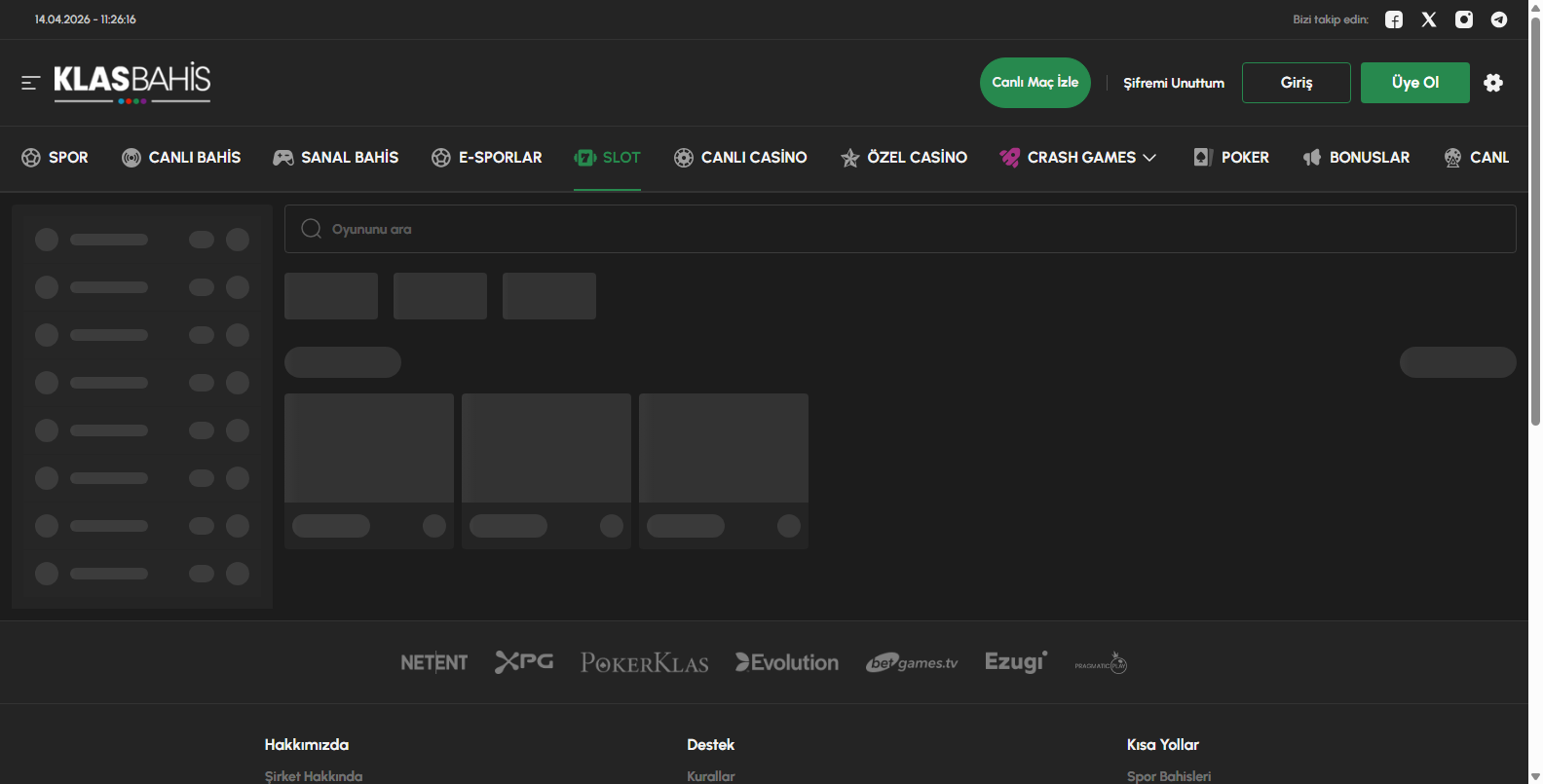Open the X (Twitter) social icon
Viewport: 1543px width, 784px height.
[1429, 19]
